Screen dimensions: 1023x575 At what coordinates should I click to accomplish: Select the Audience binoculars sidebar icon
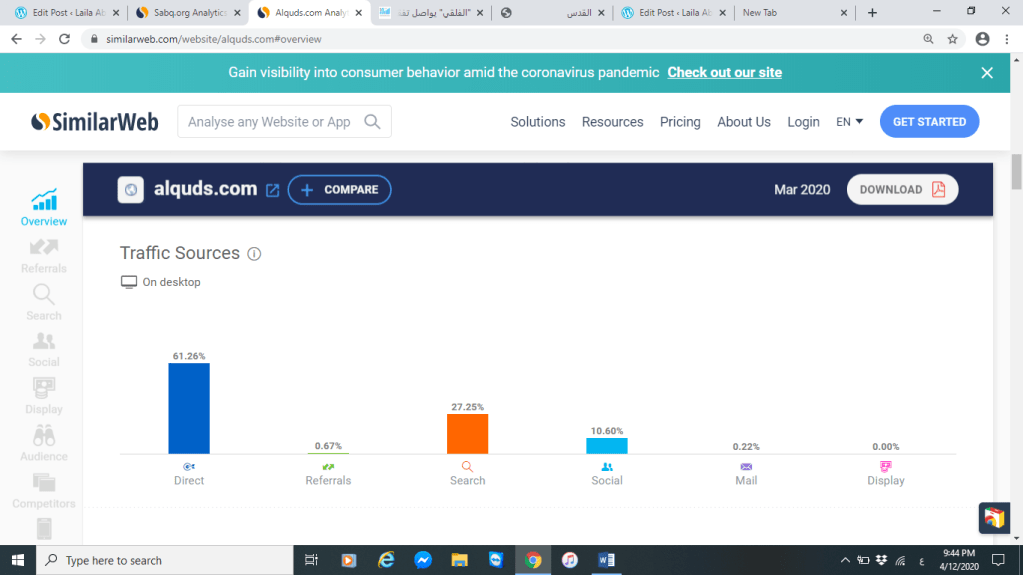(x=44, y=442)
